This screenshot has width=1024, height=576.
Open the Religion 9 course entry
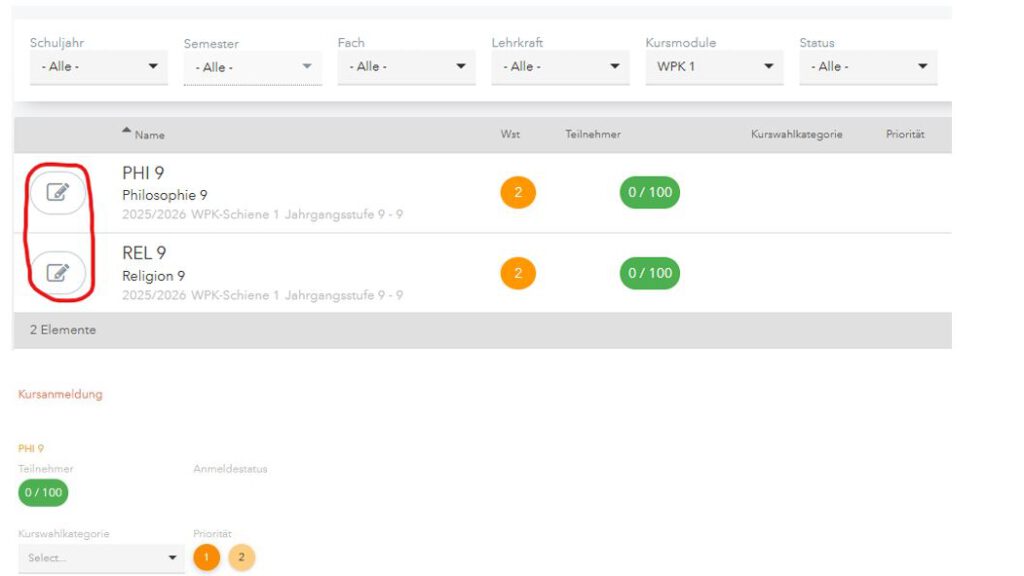point(153,275)
